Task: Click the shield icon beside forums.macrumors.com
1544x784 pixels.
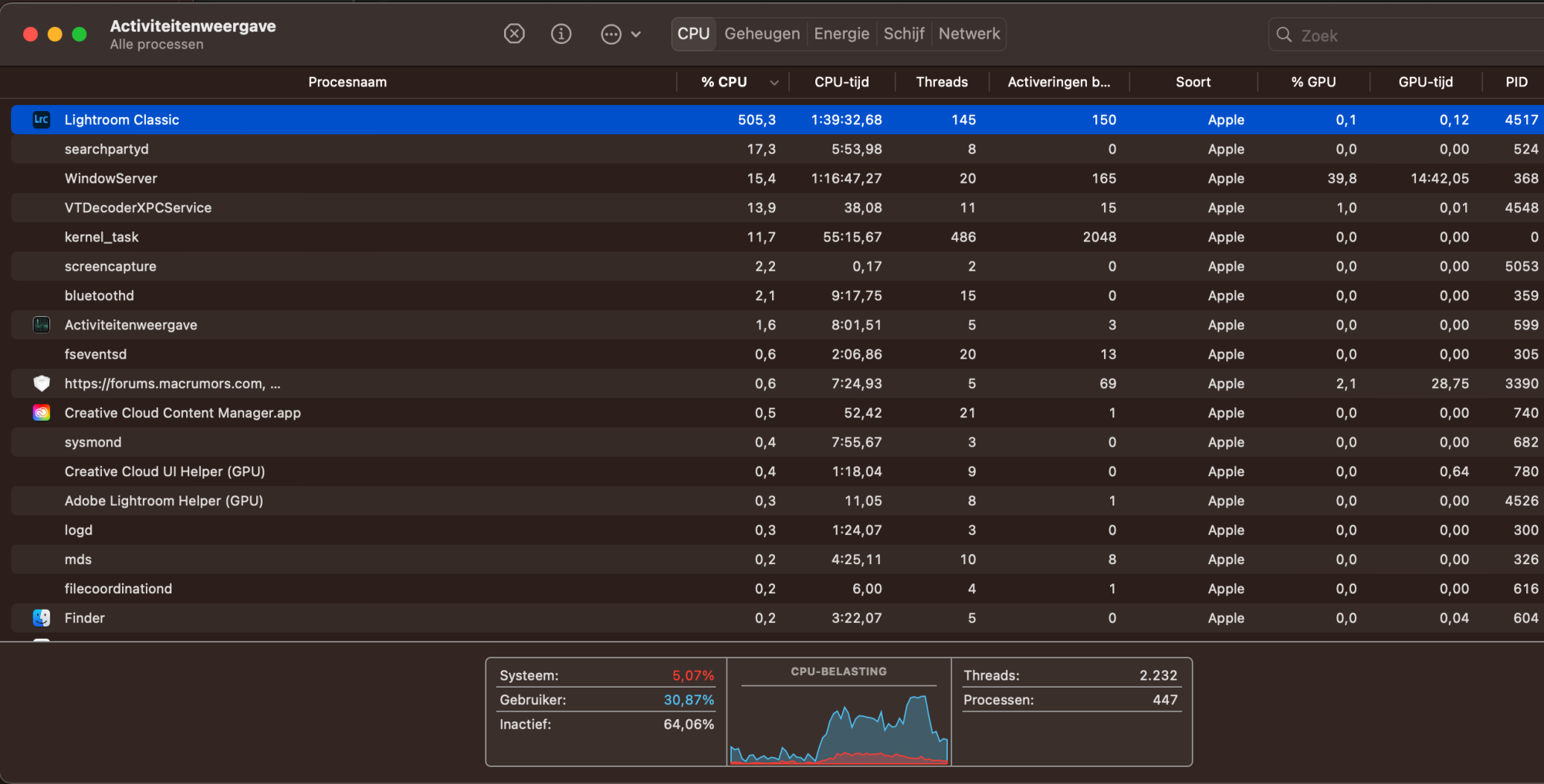Action: pyautogui.click(x=42, y=384)
